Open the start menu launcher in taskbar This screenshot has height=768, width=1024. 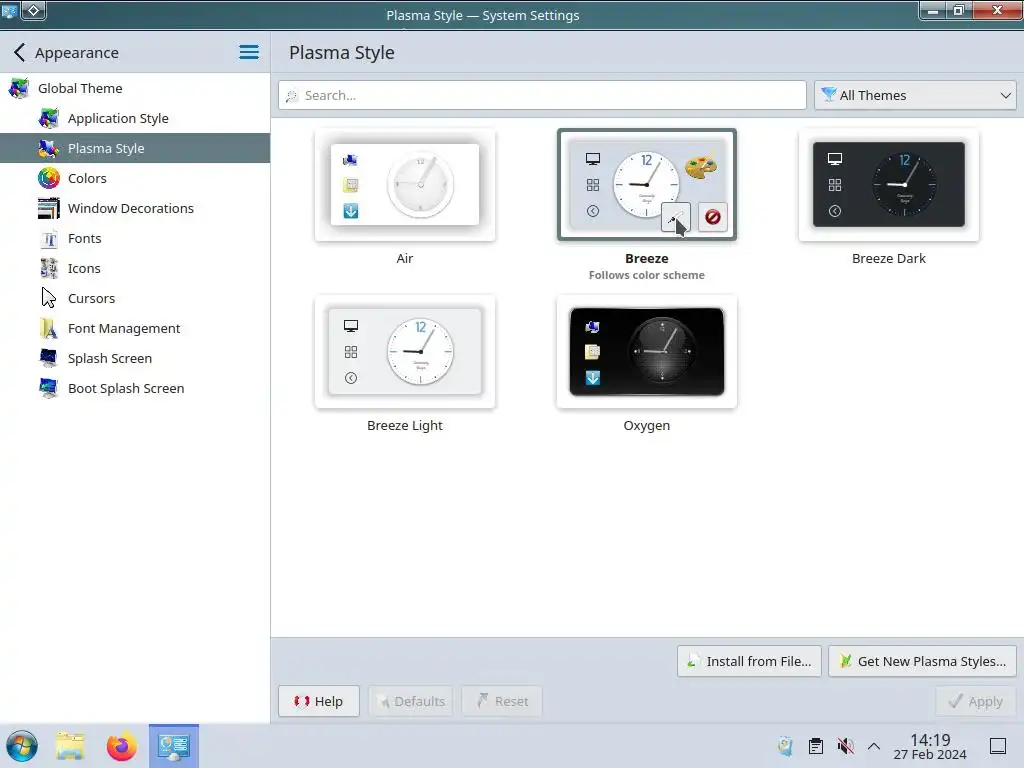[22, 746]
